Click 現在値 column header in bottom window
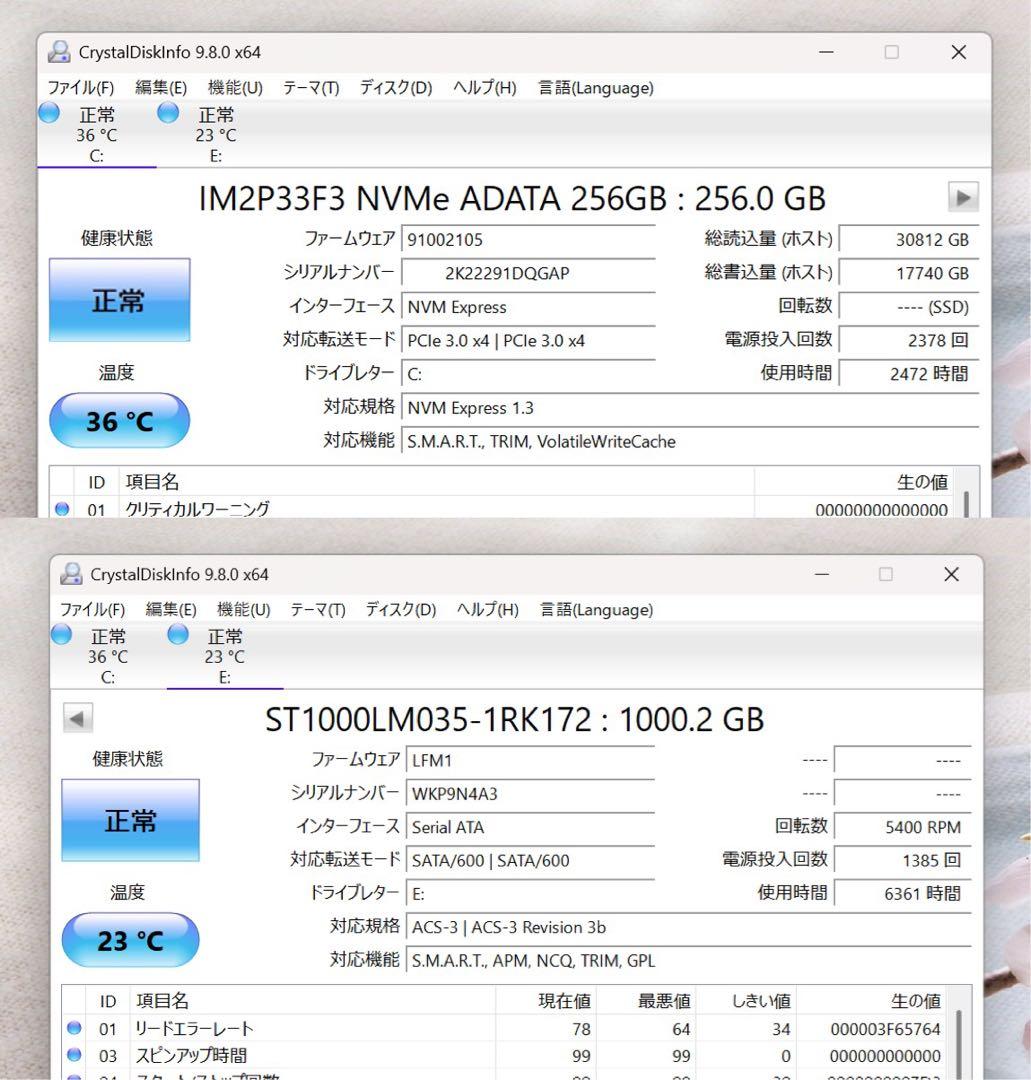1031x1080 pixels. [x=546, y=1001]
